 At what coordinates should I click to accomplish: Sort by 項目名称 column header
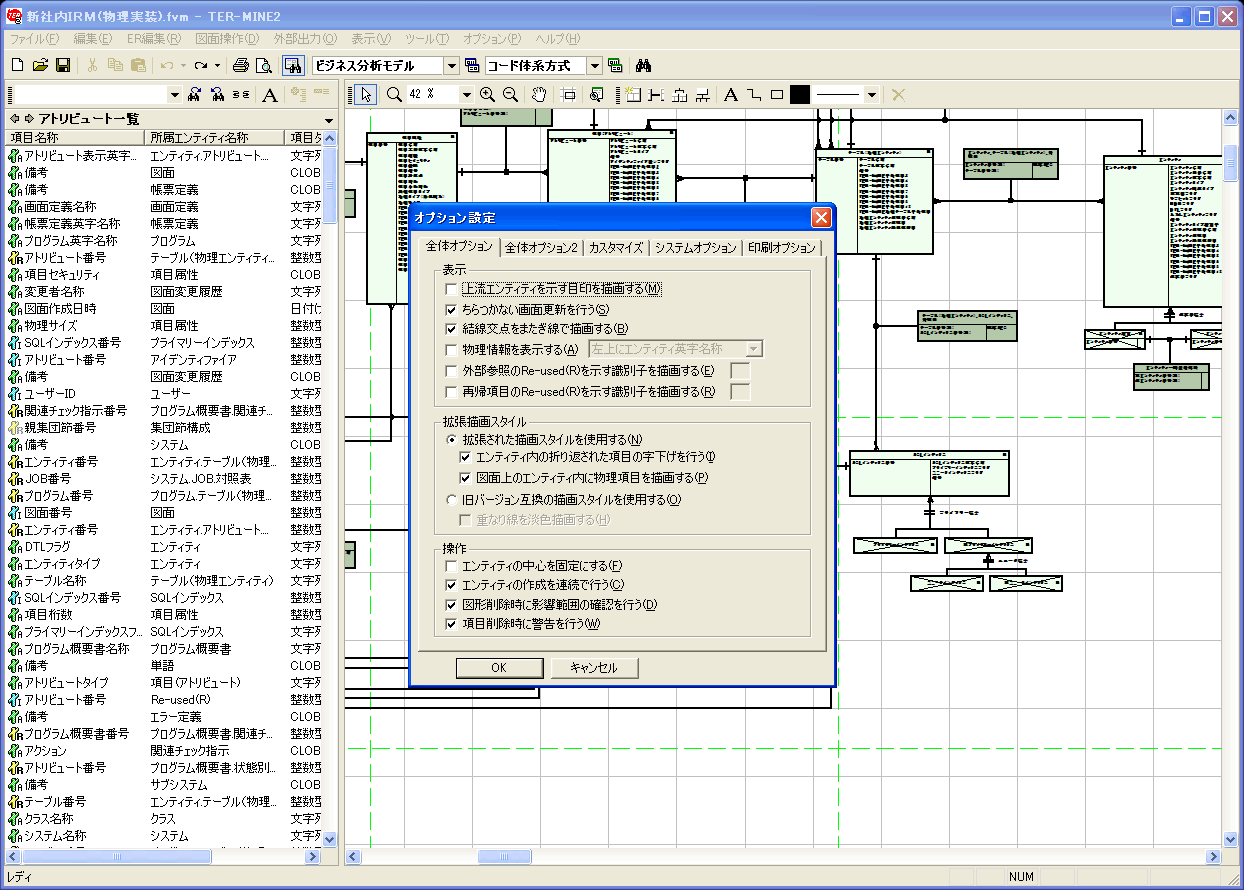(x=75, y=137)
